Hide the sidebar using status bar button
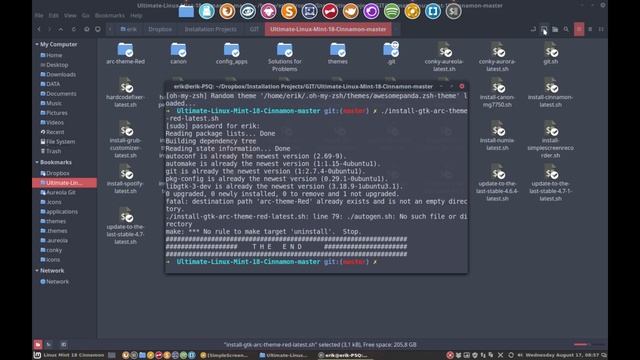 coord(63,344)
